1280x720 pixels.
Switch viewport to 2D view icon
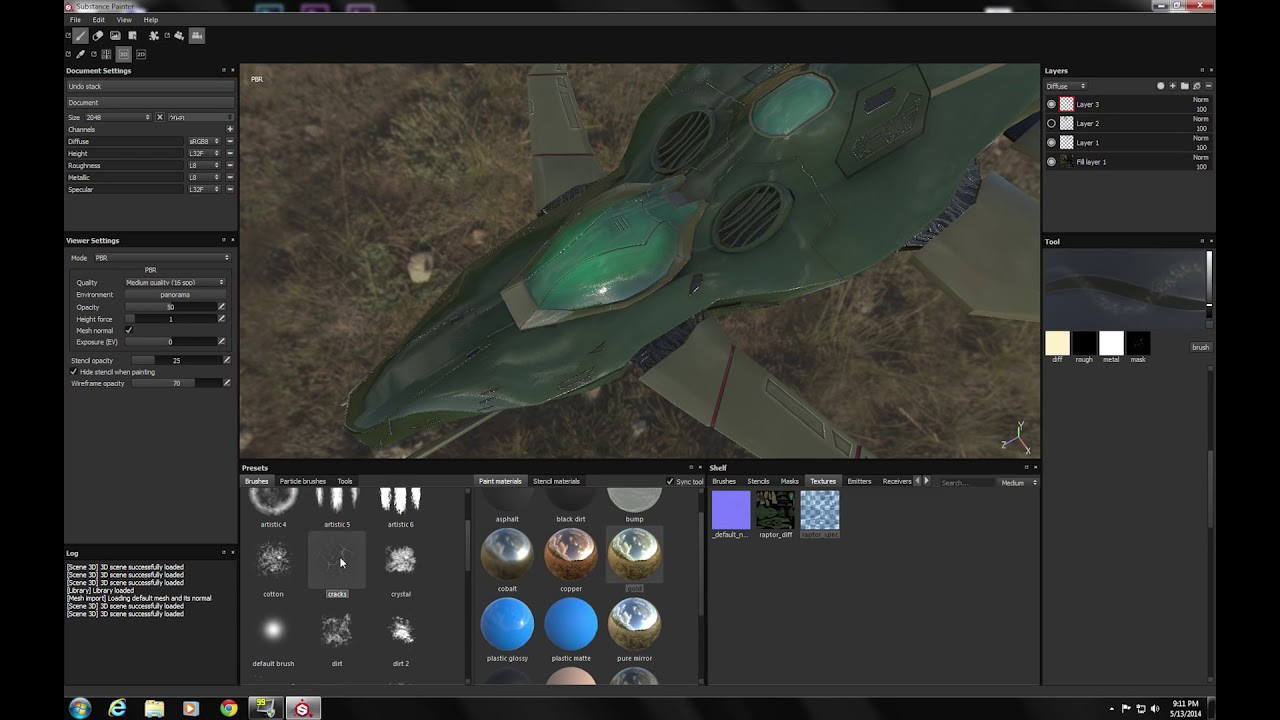point(141,54)
